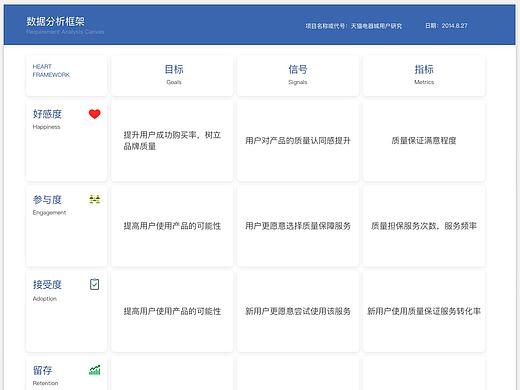The image size is (520, 390).
Task: Click the 参与度 Engagement row title
Action: (49, 205)
